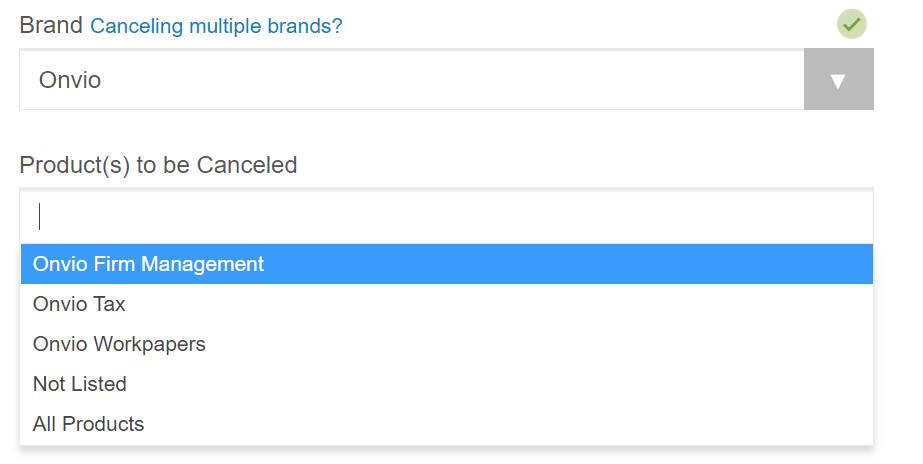Viewport: 923px width, 464px height.
Task: Click the text cursor in the product field
Action: pyautogui.click(x=40, y=216)
